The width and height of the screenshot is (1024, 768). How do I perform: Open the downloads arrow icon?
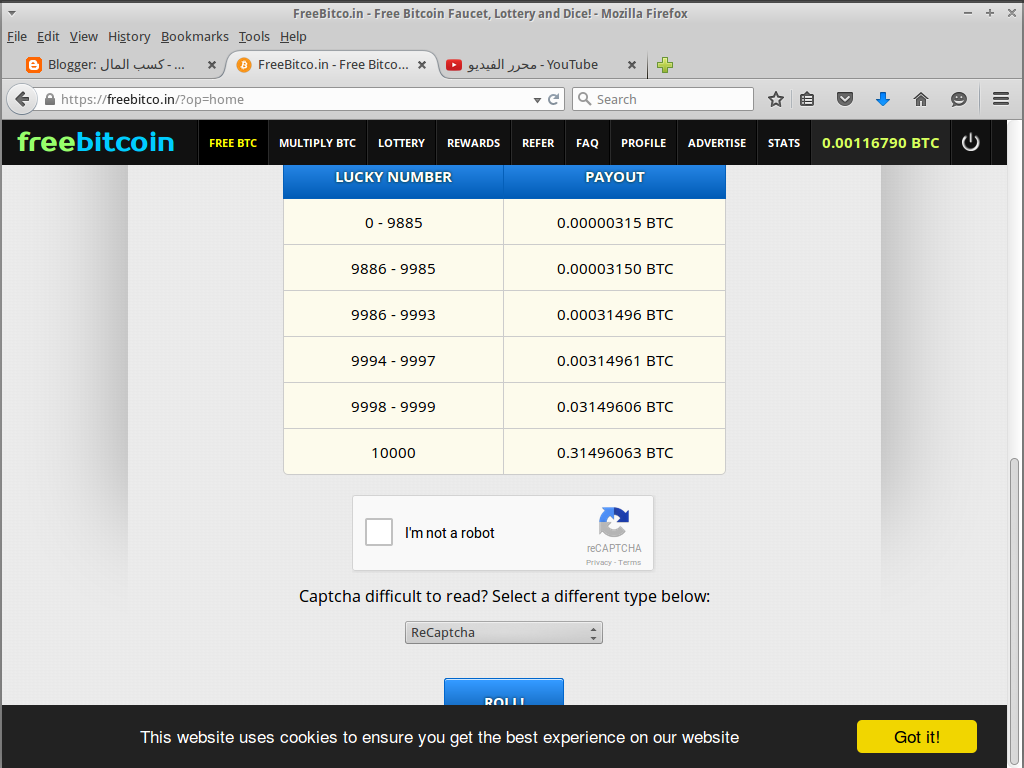point(883,99)
